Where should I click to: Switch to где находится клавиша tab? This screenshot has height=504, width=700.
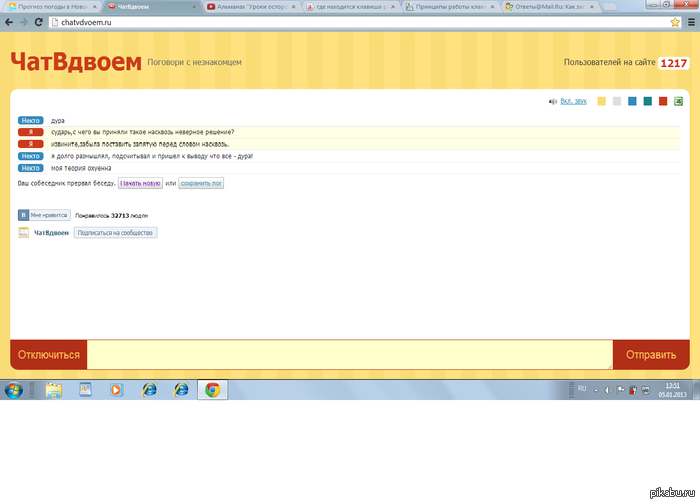point(349,7)
